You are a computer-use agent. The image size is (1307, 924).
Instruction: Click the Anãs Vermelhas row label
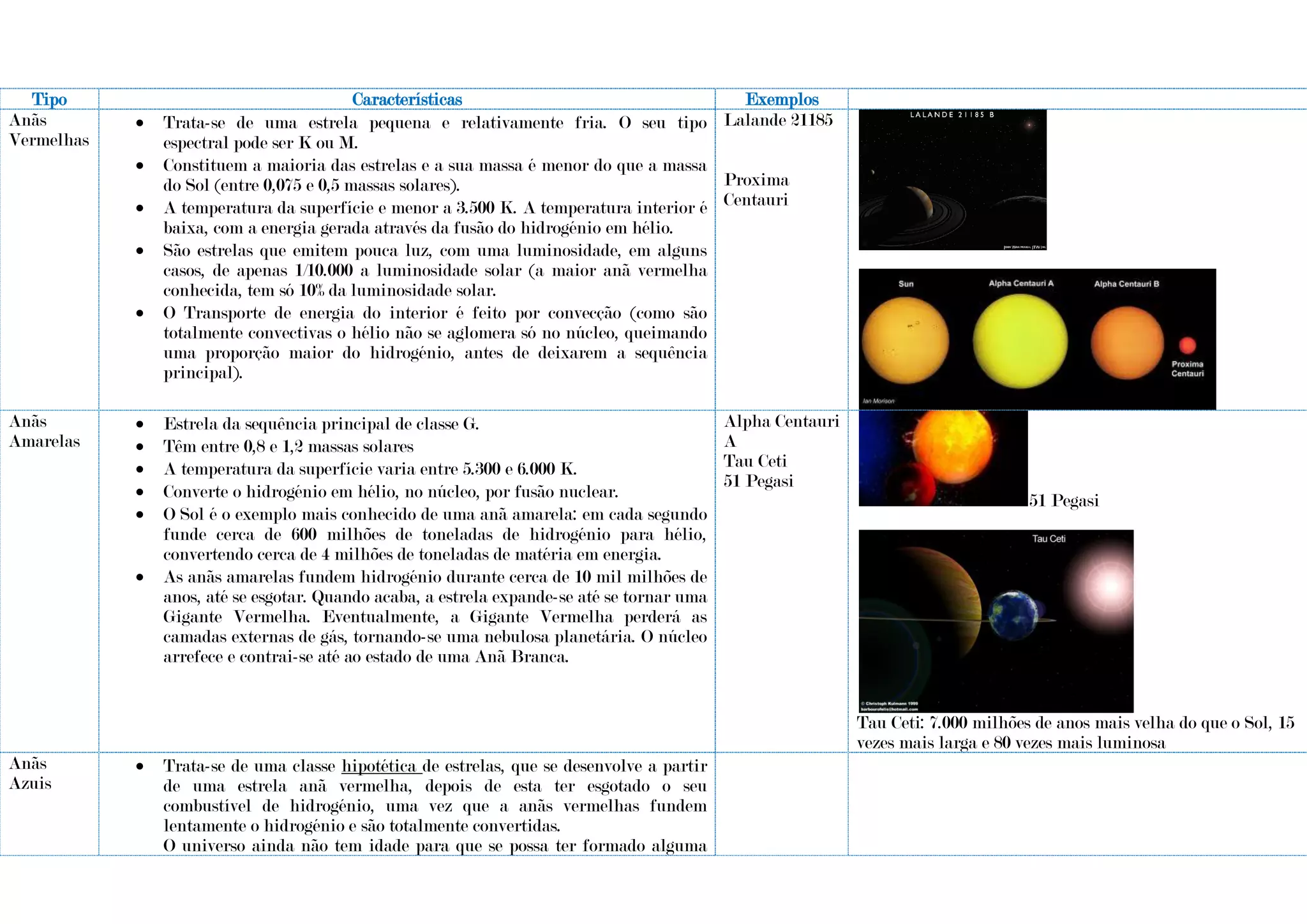point(49,130)
